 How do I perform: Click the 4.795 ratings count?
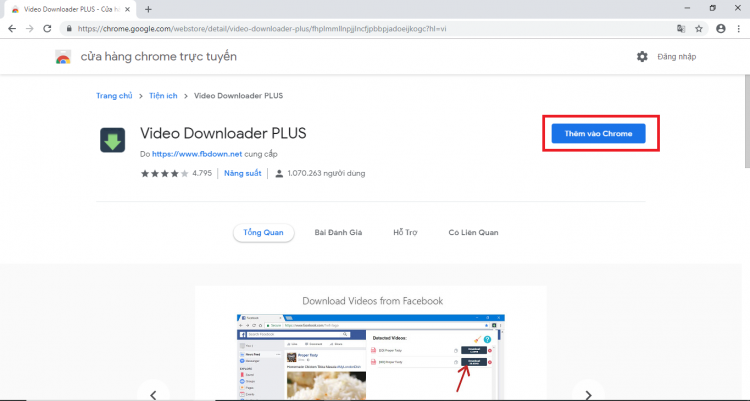(x=202, y=173)
